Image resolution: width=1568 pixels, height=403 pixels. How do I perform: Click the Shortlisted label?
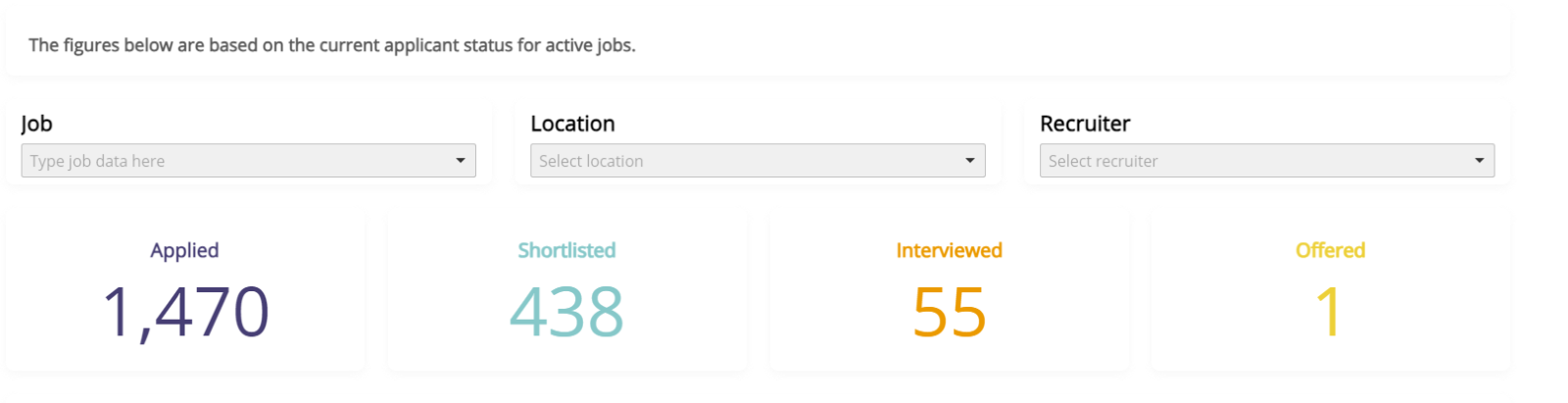point(566,250)
